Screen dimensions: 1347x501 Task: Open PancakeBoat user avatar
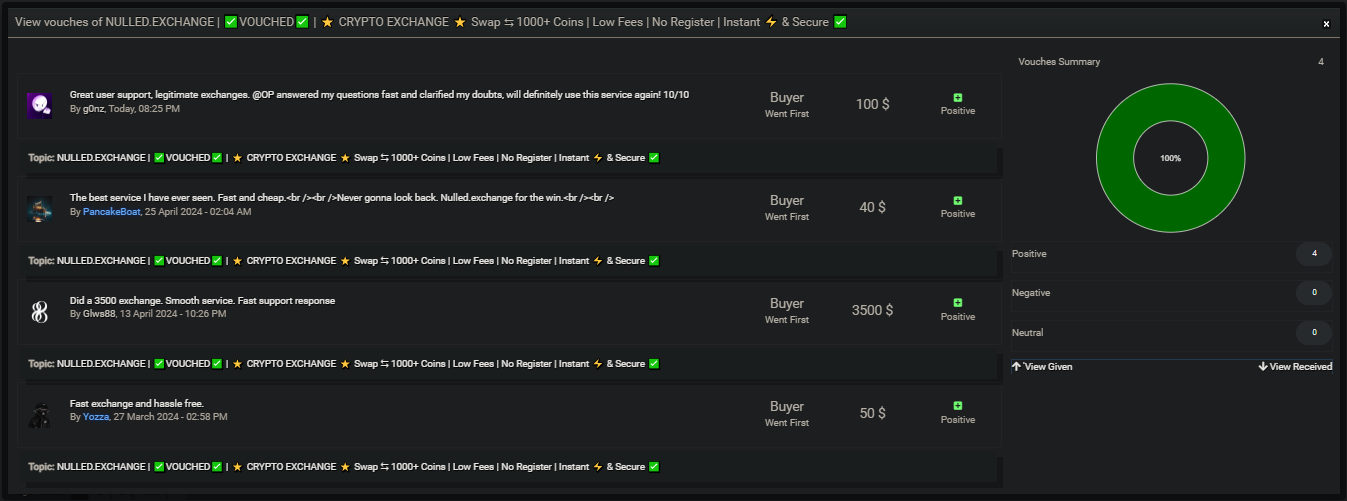tap(39, 209)
